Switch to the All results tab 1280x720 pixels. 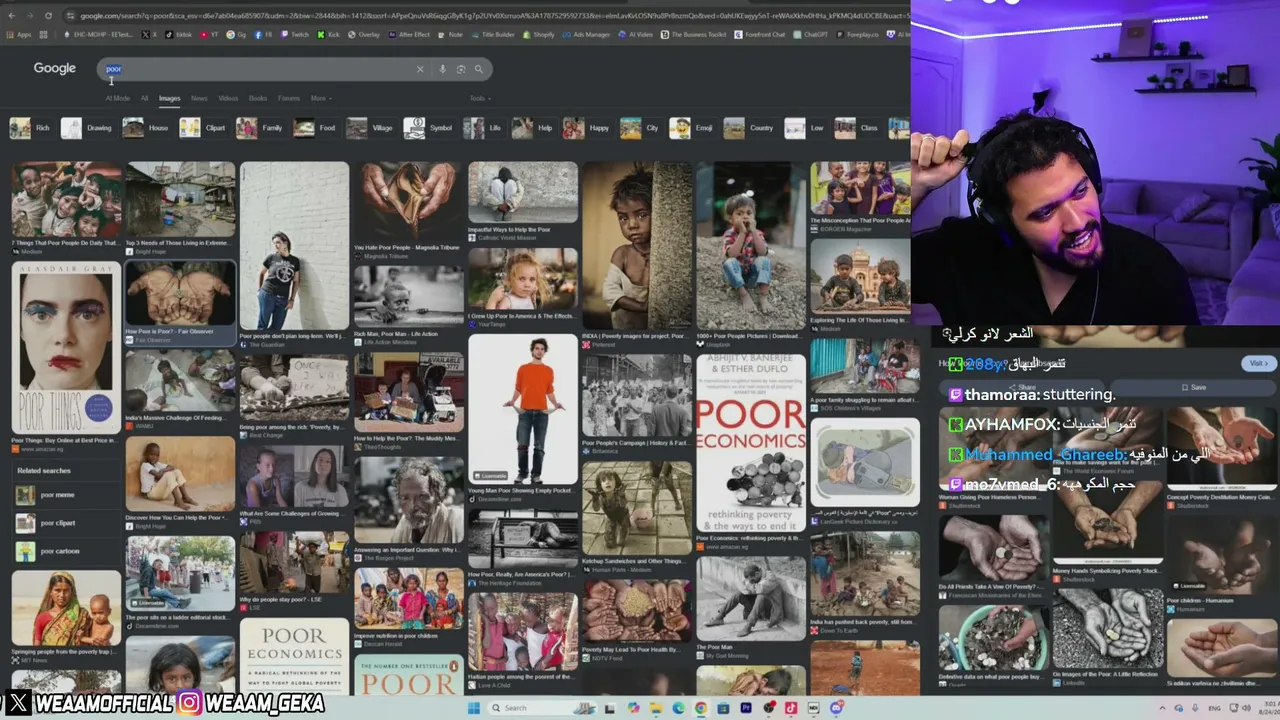pyautogui.click(x=144, y=98)
